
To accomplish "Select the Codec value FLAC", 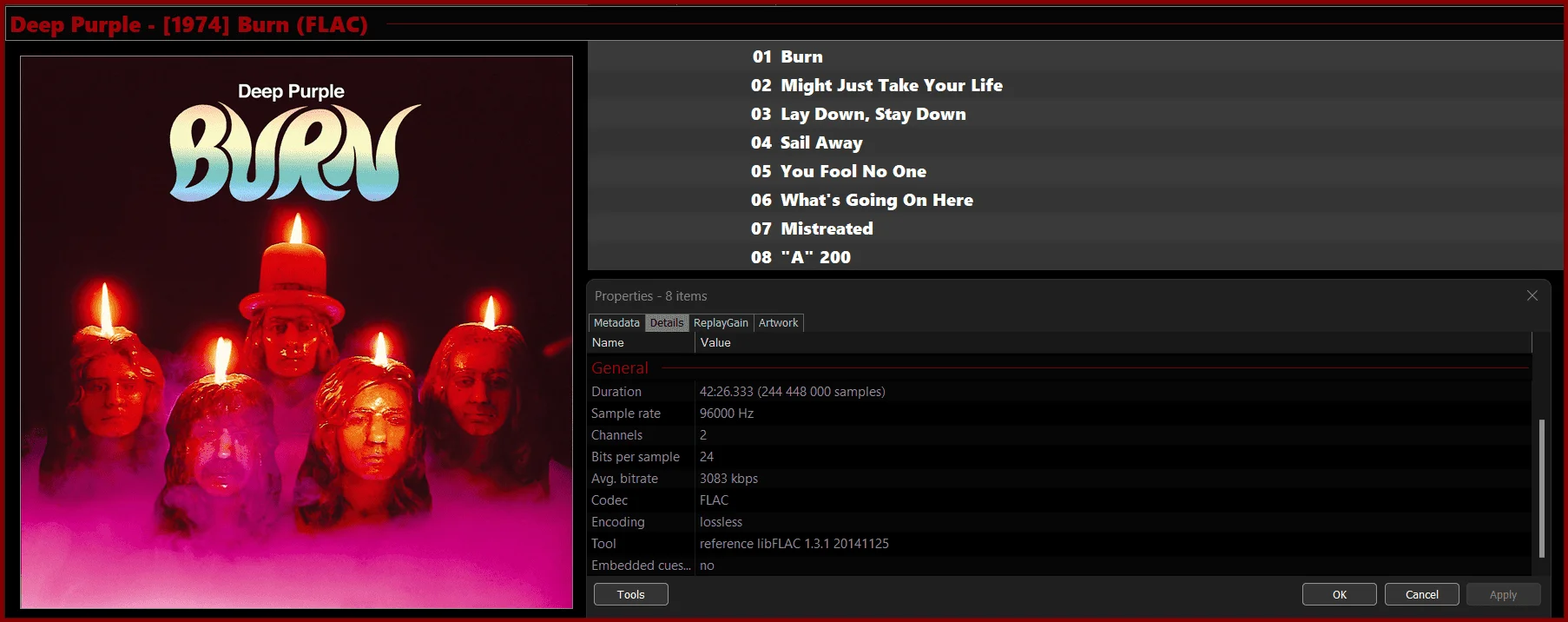I will click(x=714, y=500).
